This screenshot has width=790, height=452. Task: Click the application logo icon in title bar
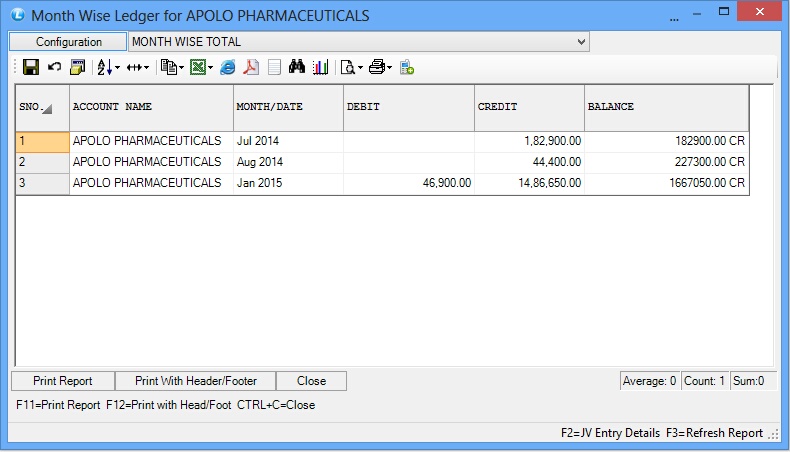pos(18,15)
